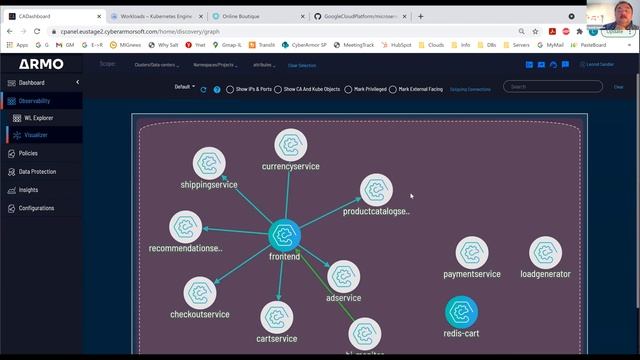This screenshot has height=360, width=640.
Task: Click the node below adservice at bottom edge
Action: [365, 334]
